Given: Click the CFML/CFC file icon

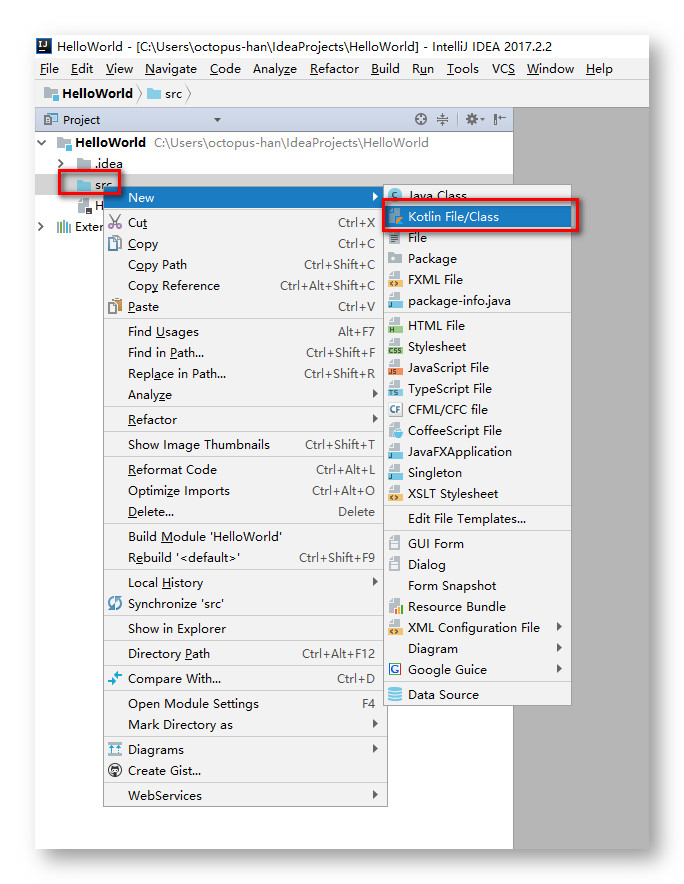Looking at the screenshot, I should pos(395,409).
